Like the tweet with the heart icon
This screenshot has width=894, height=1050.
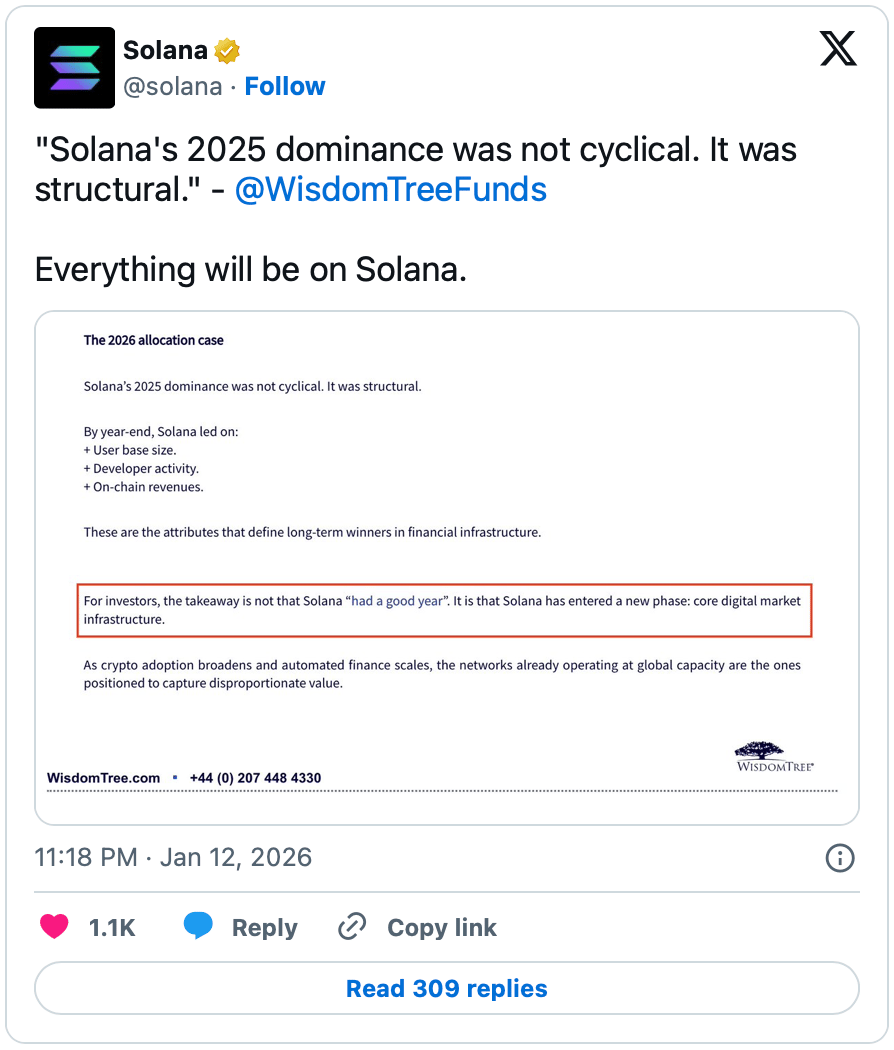54,927
